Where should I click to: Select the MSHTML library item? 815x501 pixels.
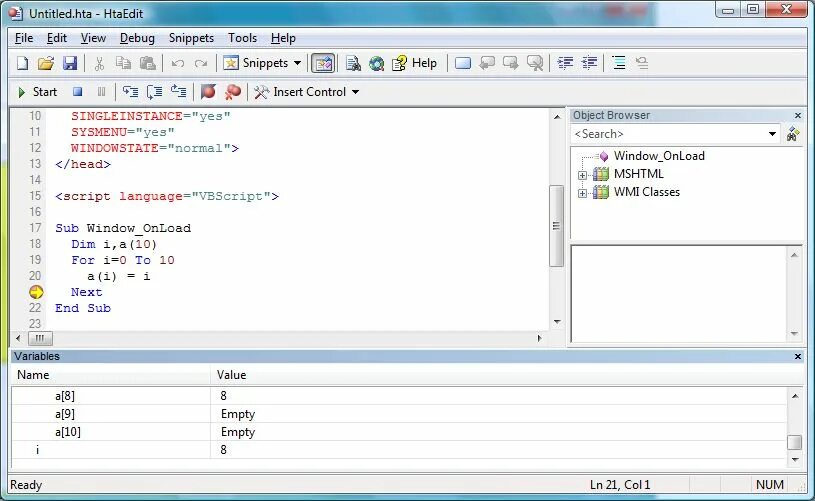tap(638, 174)
